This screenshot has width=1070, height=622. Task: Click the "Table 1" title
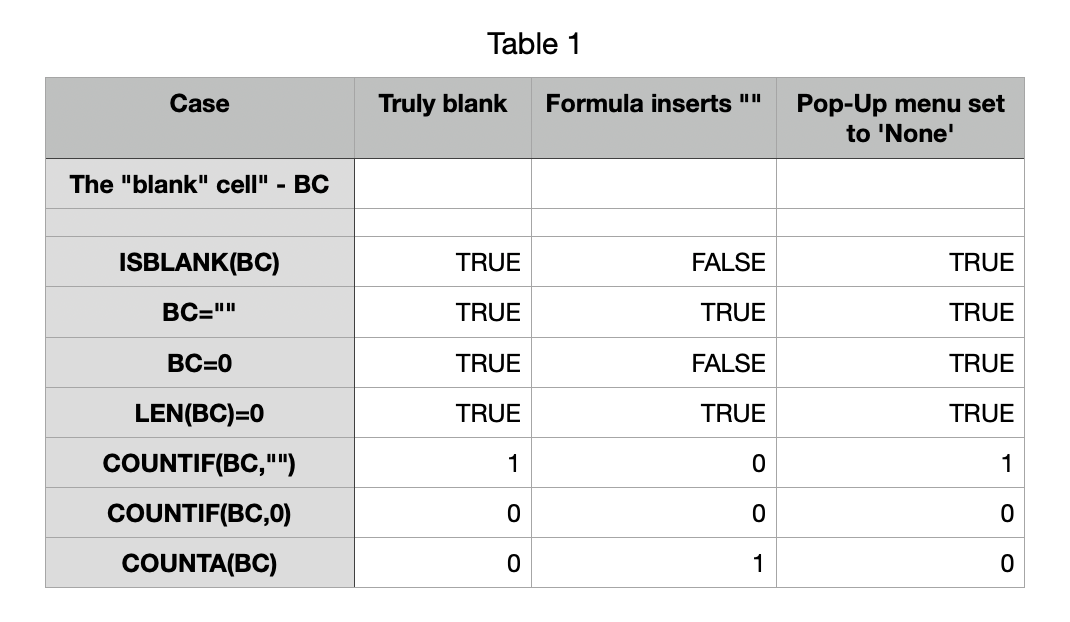tap(534, 44)
